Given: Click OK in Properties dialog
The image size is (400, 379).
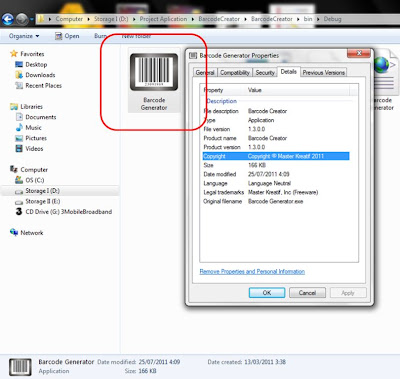Looking at the screenshot, I should click(x=267, y=293).
